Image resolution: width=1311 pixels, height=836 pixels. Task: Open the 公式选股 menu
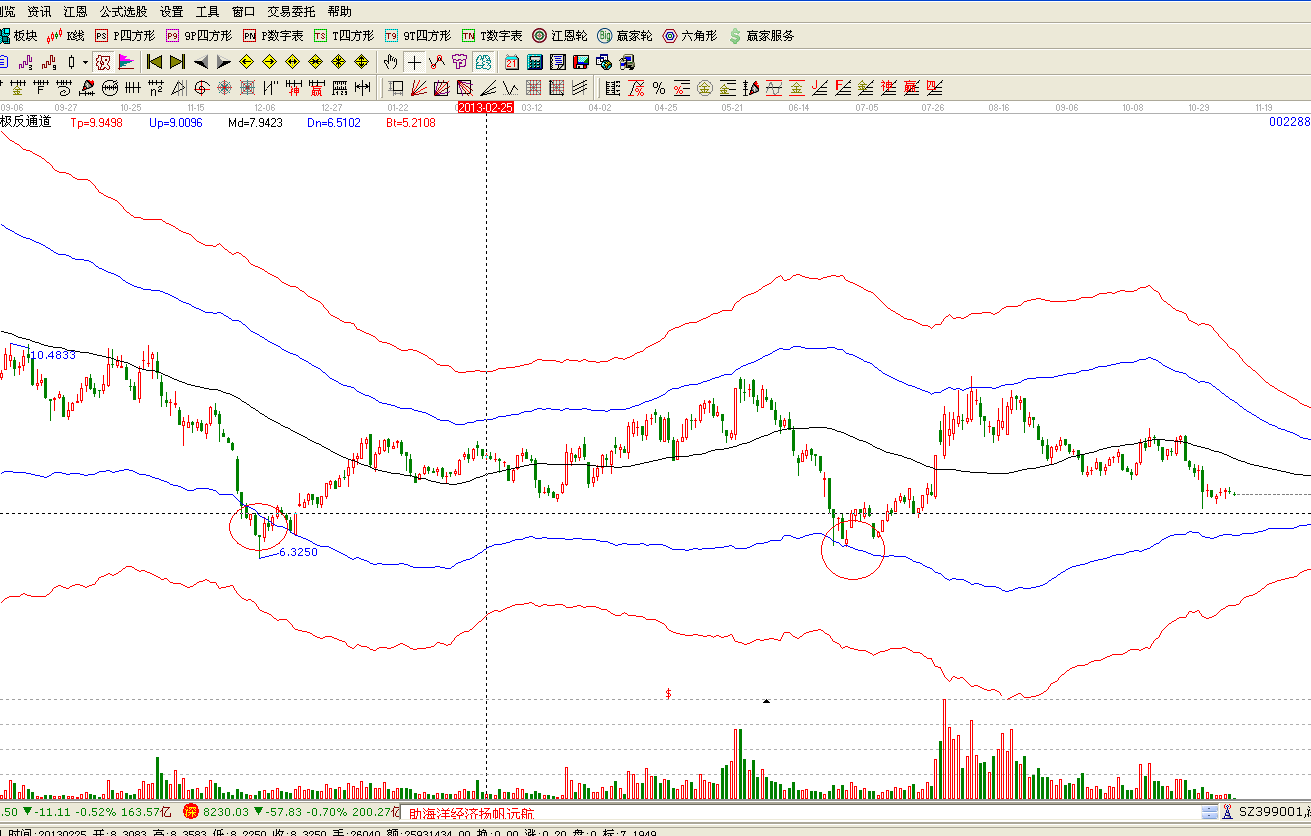(123, 12)
